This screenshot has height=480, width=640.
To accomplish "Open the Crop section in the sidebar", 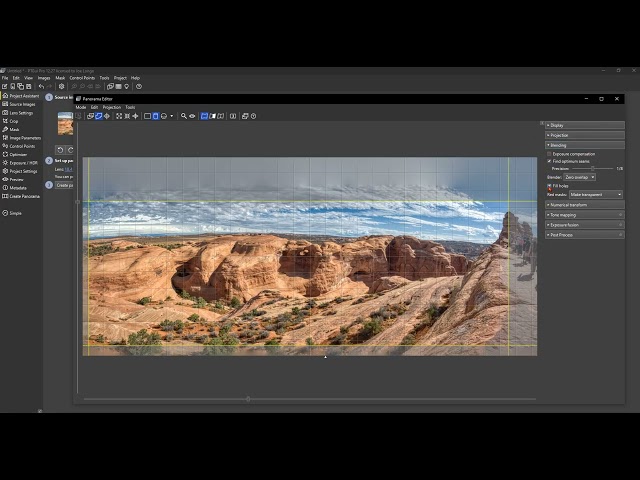I will [11, 121].
